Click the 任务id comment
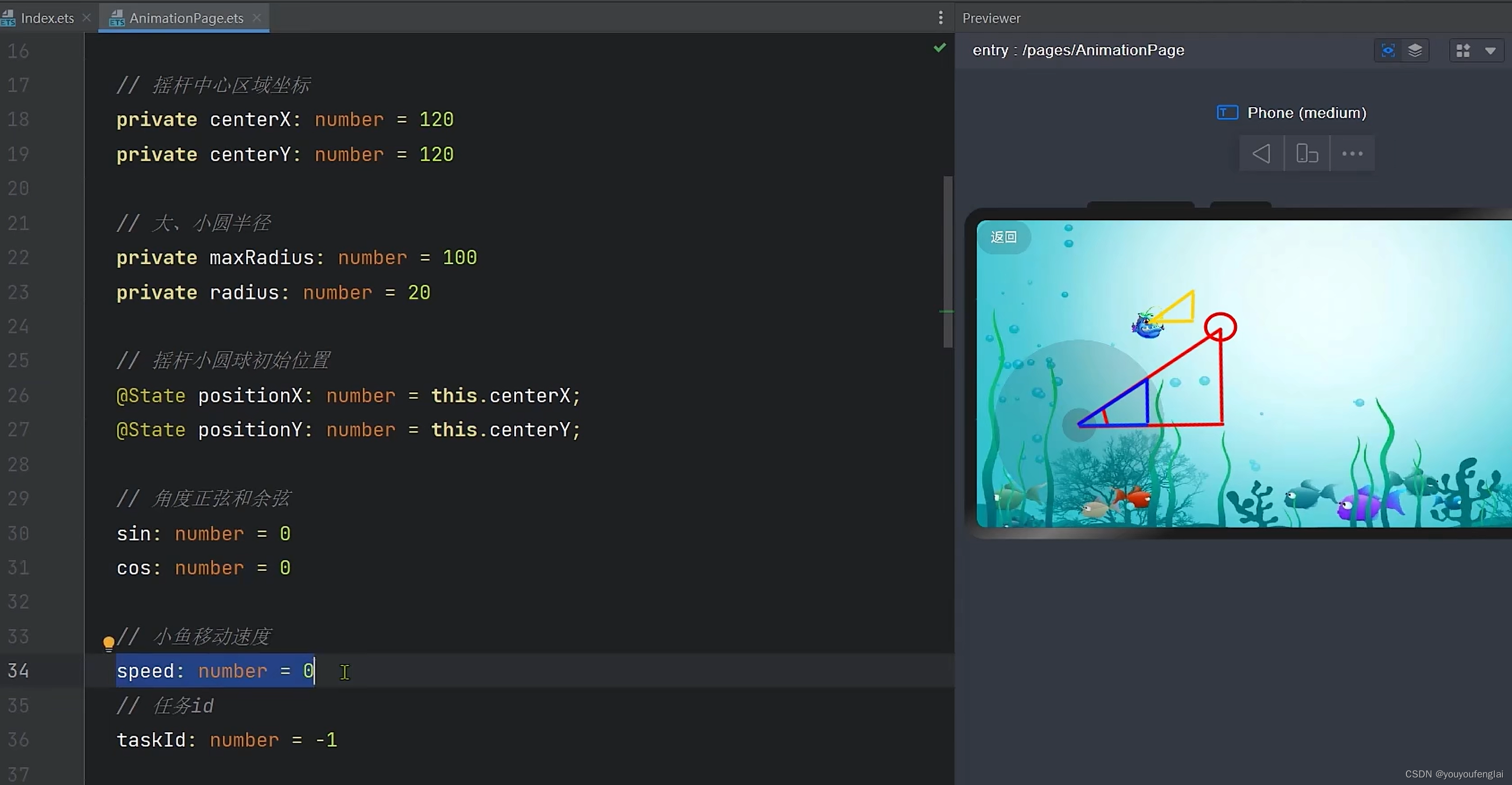1512x785 pixels. pos(165,706)
